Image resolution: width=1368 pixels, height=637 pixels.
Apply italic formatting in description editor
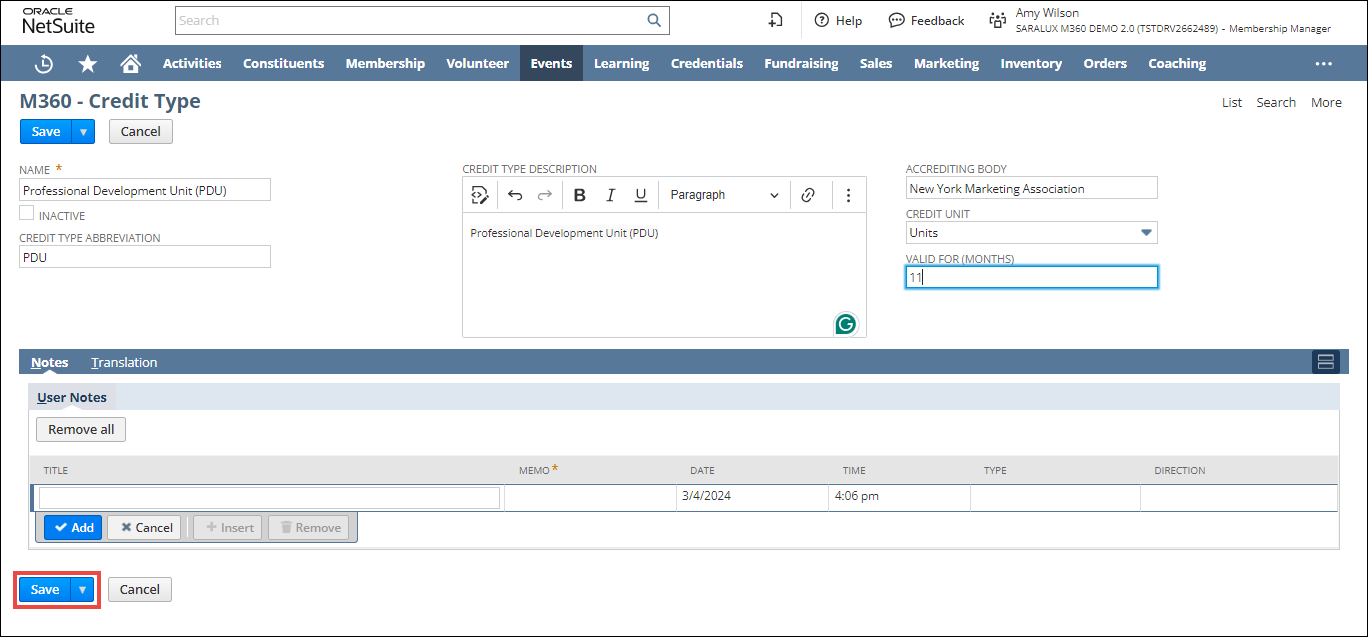610,195
